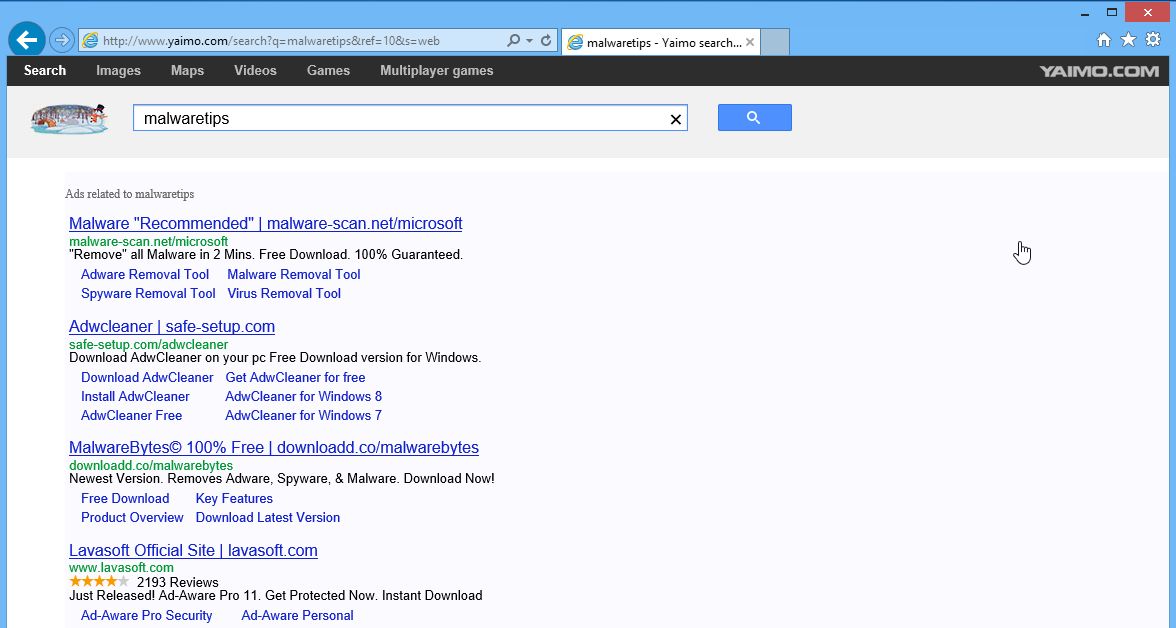Open the Key Features link
This screenshot has width=1176, height=628.
[234, 498]
